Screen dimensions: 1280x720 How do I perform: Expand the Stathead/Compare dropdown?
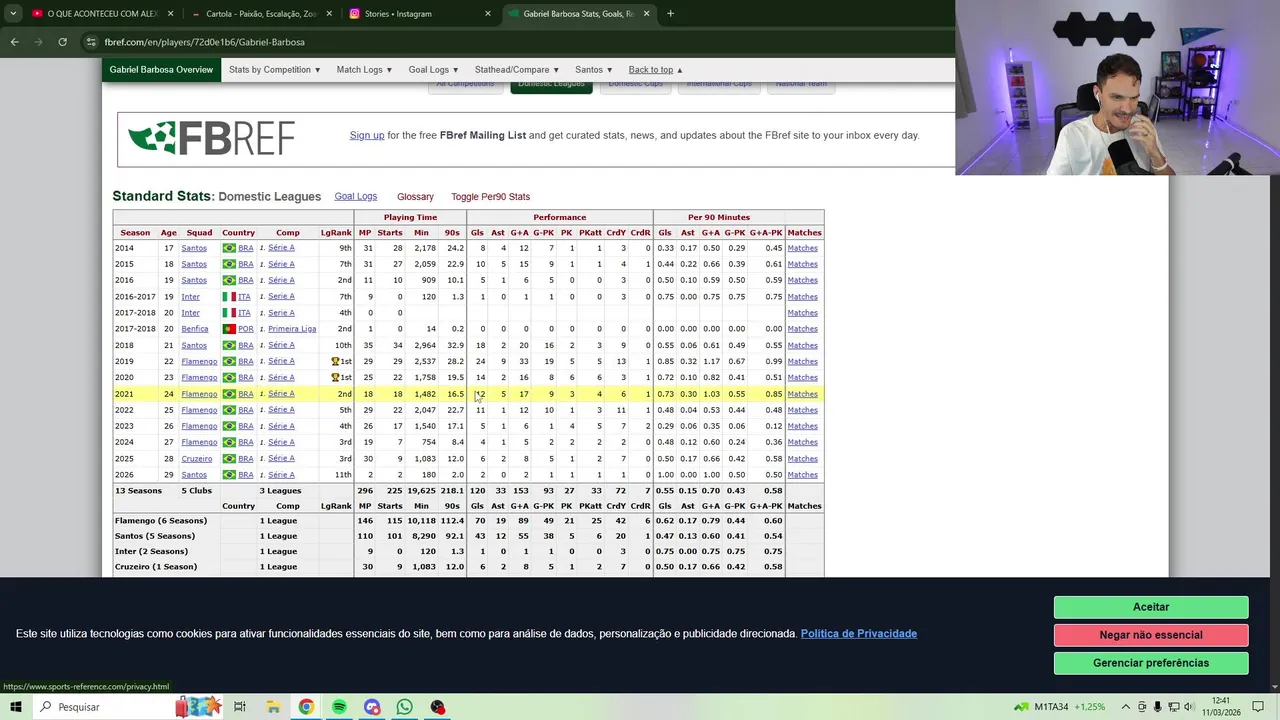coord(517,70)
